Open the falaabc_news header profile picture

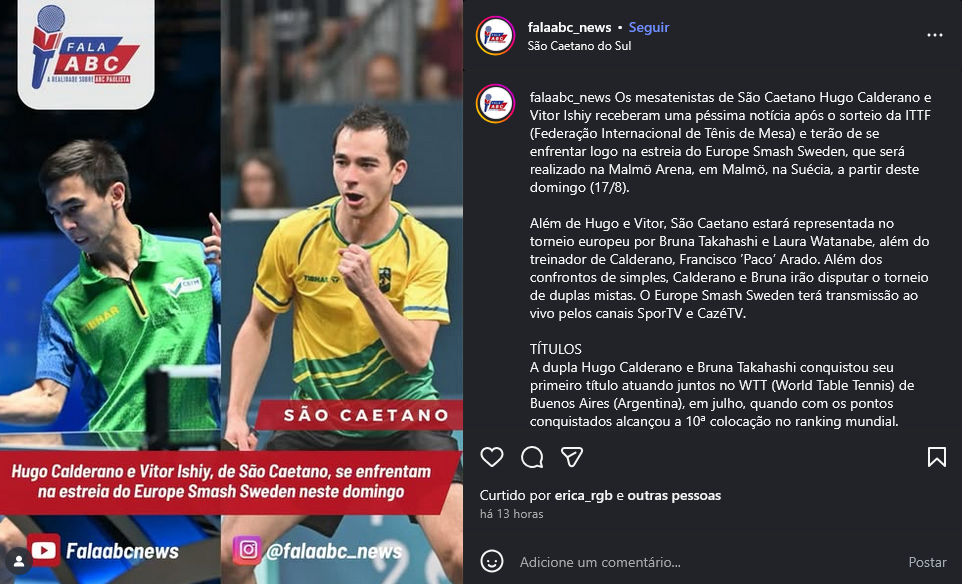pyautogui.click(x=495, y=36)
